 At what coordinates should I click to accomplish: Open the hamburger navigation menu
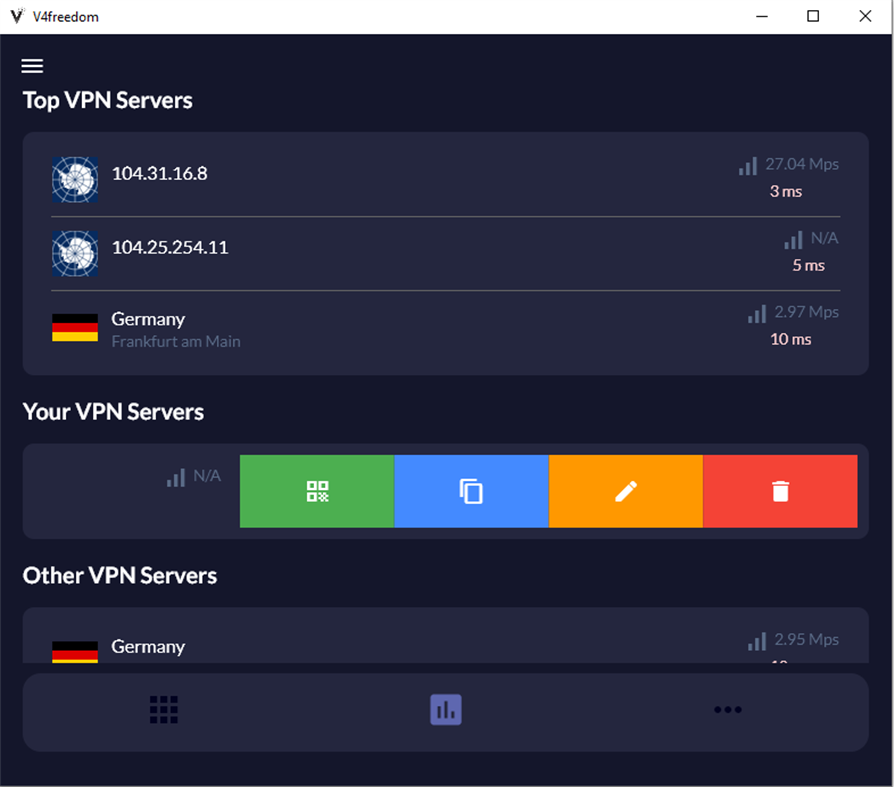coord(32,65)
